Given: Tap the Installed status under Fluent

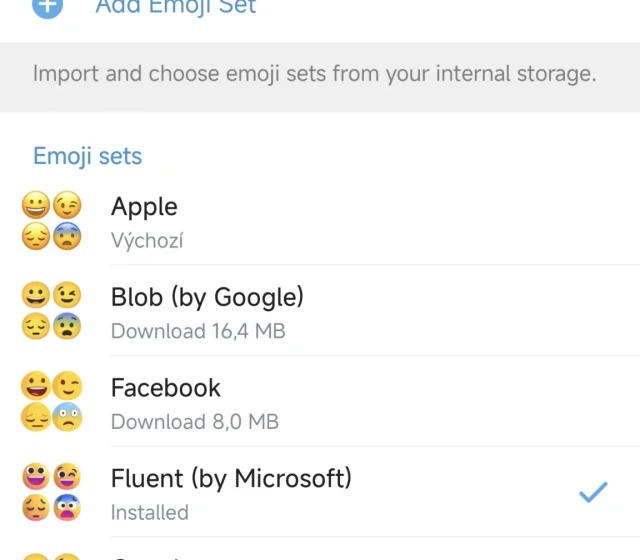Looking at the screenshot, I should (x=150, y=512).
